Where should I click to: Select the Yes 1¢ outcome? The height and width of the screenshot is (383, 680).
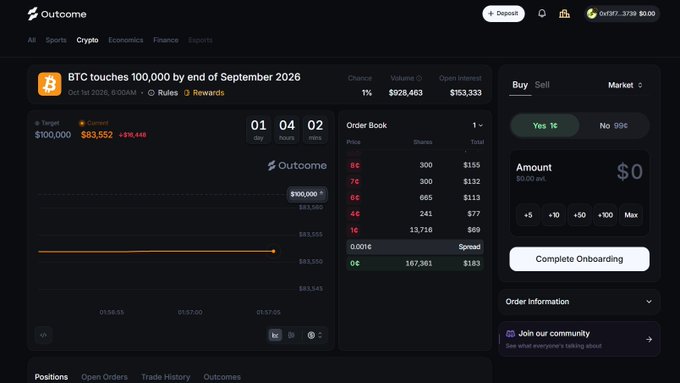[x=545, y=125]
